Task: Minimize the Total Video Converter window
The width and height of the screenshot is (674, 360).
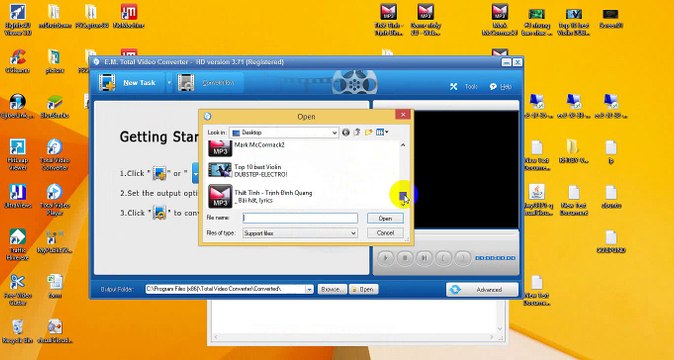Action: (x=506, y=62)
